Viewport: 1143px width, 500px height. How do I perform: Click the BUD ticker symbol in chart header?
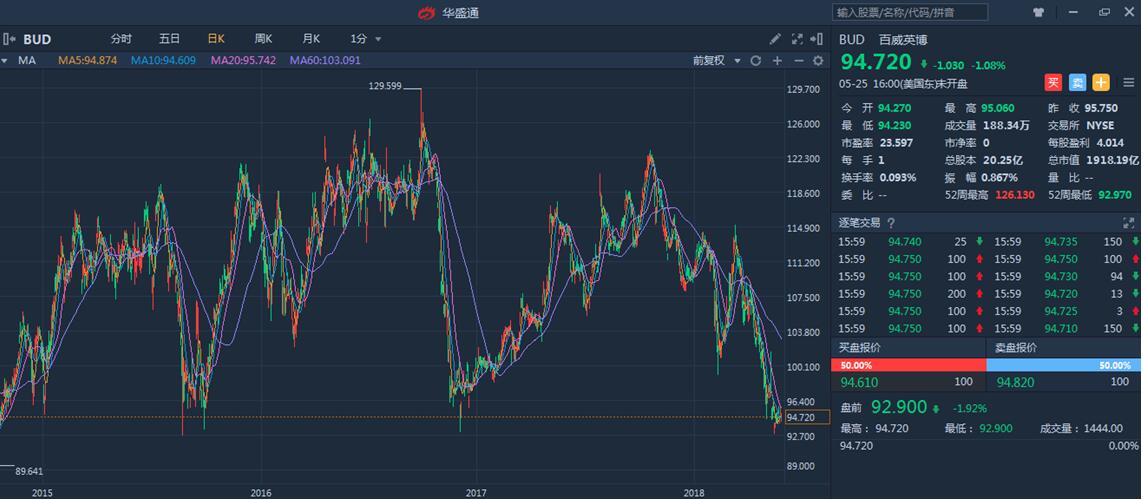(37, 39)
